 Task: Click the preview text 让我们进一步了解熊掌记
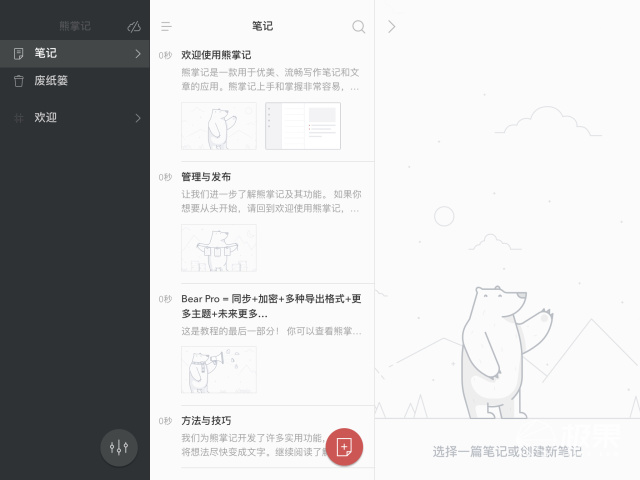point(271,201)
